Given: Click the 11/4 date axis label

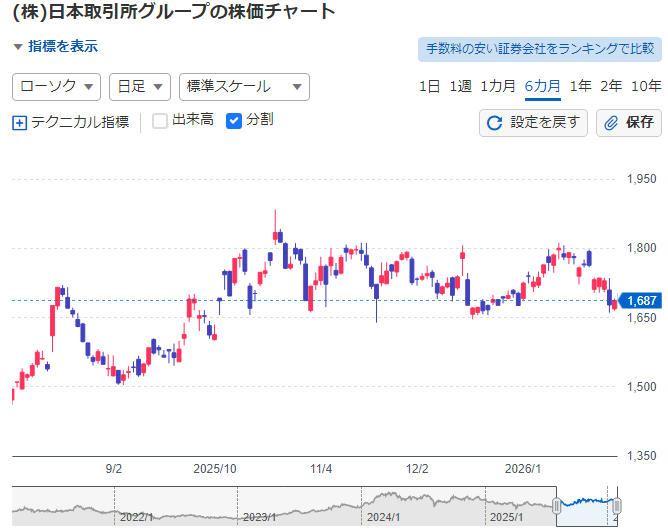Looking at the screenshot, I should (x=321, y=469).
